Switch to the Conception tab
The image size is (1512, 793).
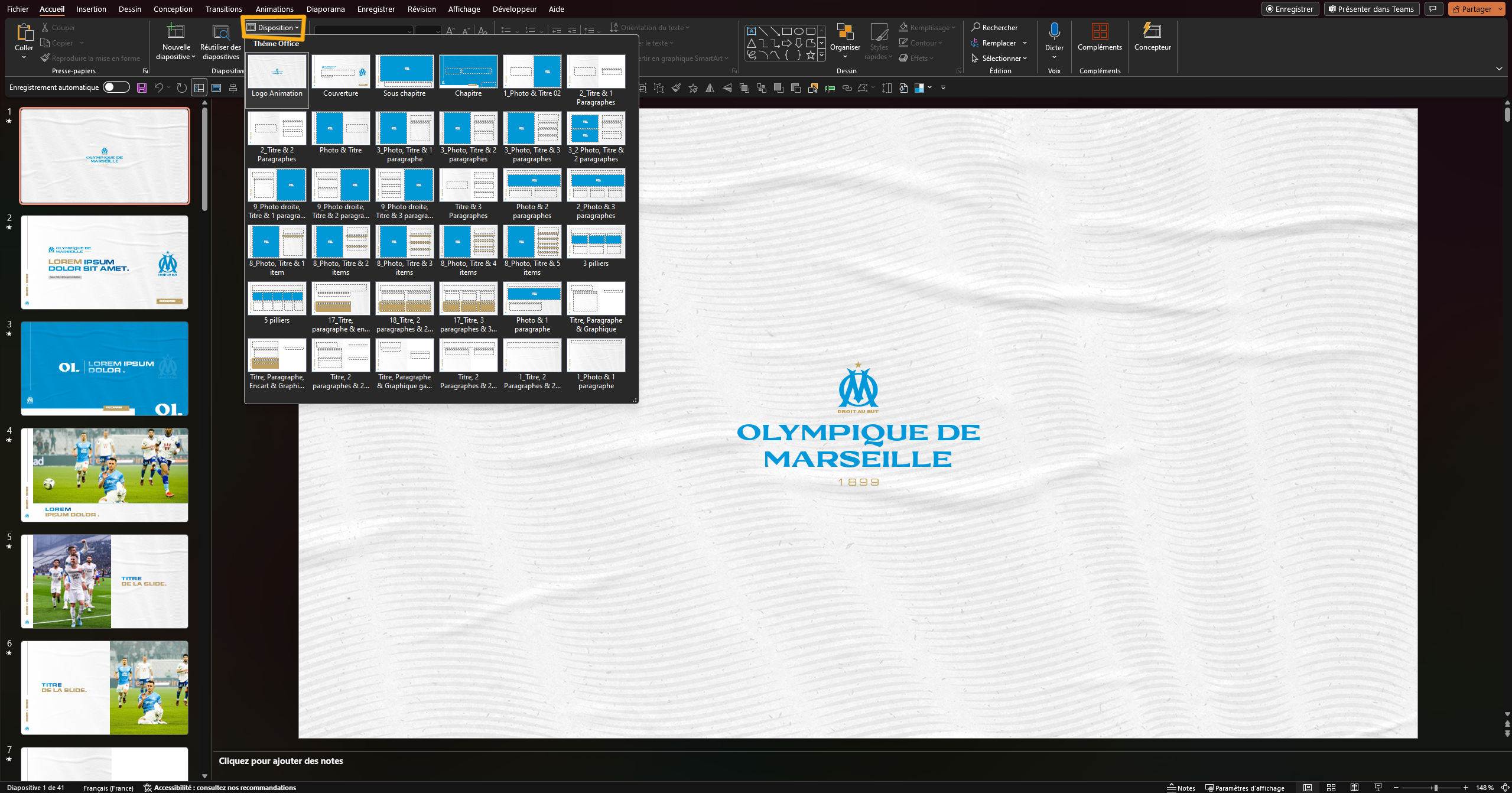173,9
